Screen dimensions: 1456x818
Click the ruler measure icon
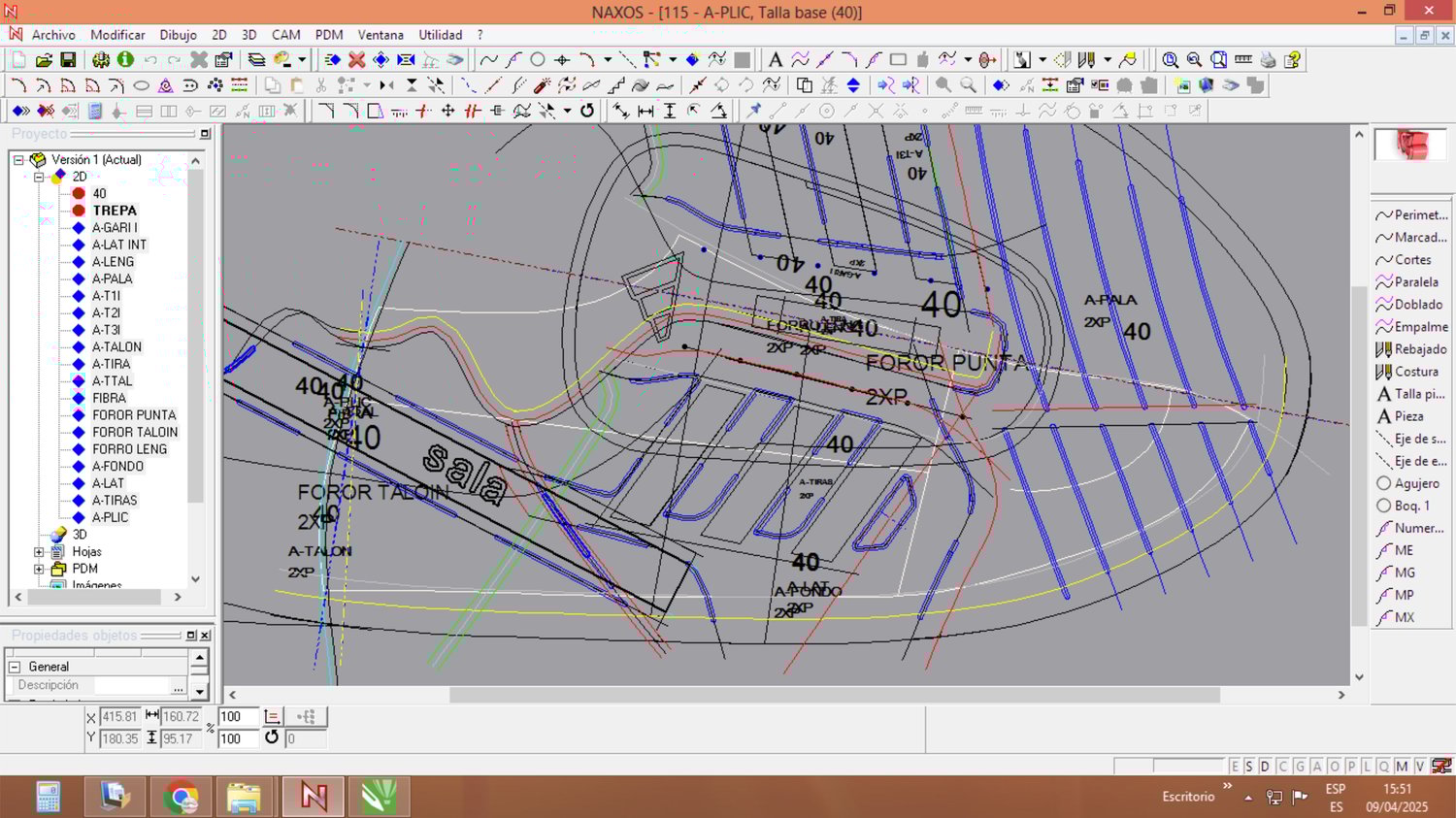pyautogui.click(x=1243, y=60)
